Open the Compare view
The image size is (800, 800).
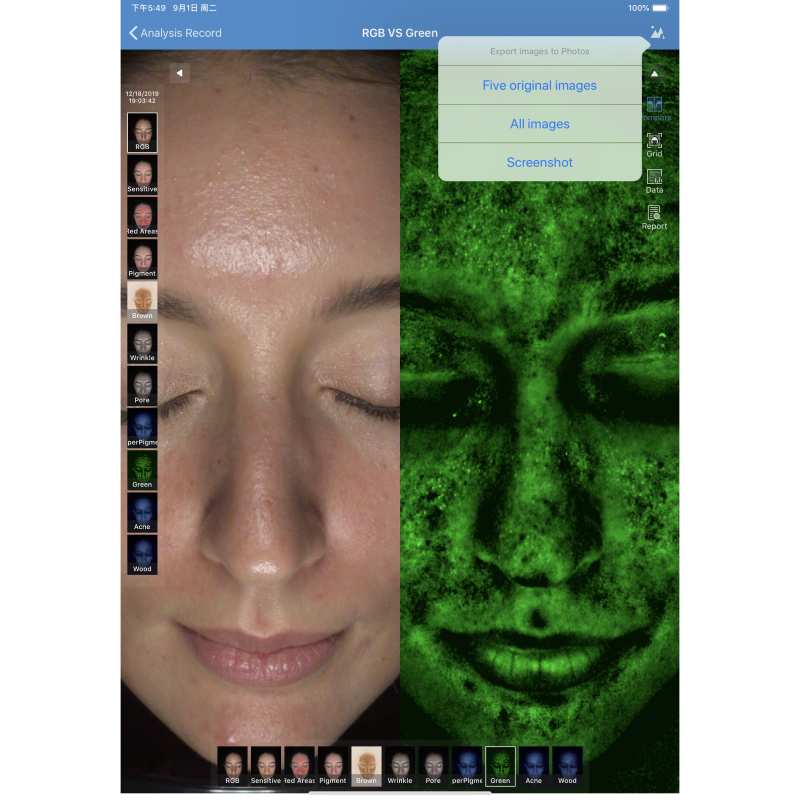pos(654,107)
